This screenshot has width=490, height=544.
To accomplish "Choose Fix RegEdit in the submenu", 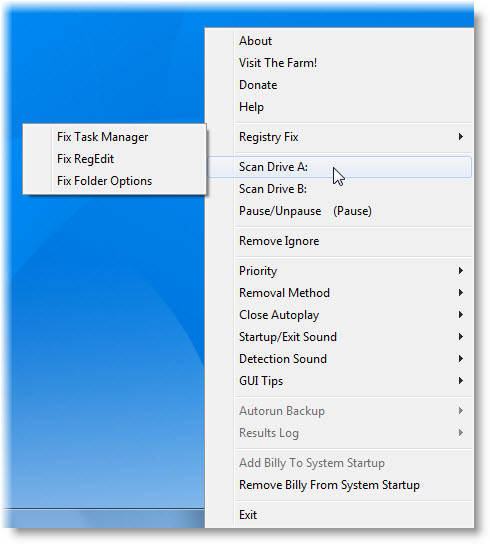I will 115,159.
